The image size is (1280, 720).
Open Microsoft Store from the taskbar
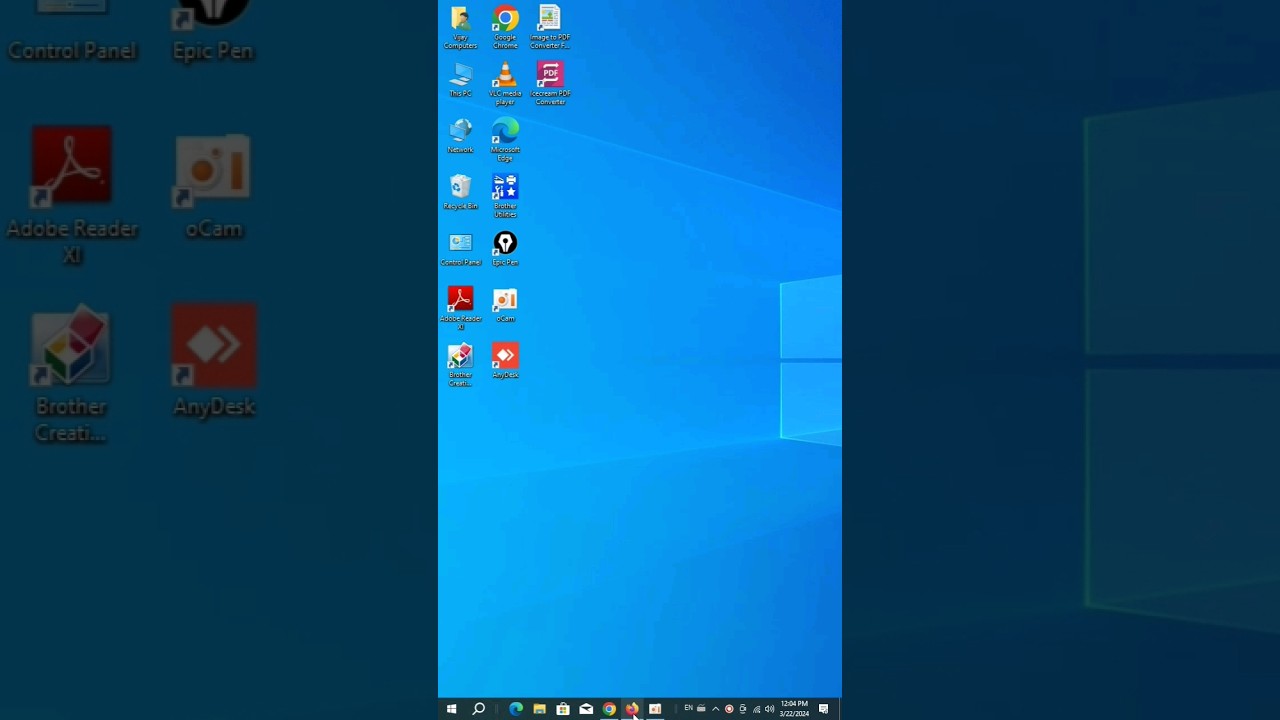(563, 709)
